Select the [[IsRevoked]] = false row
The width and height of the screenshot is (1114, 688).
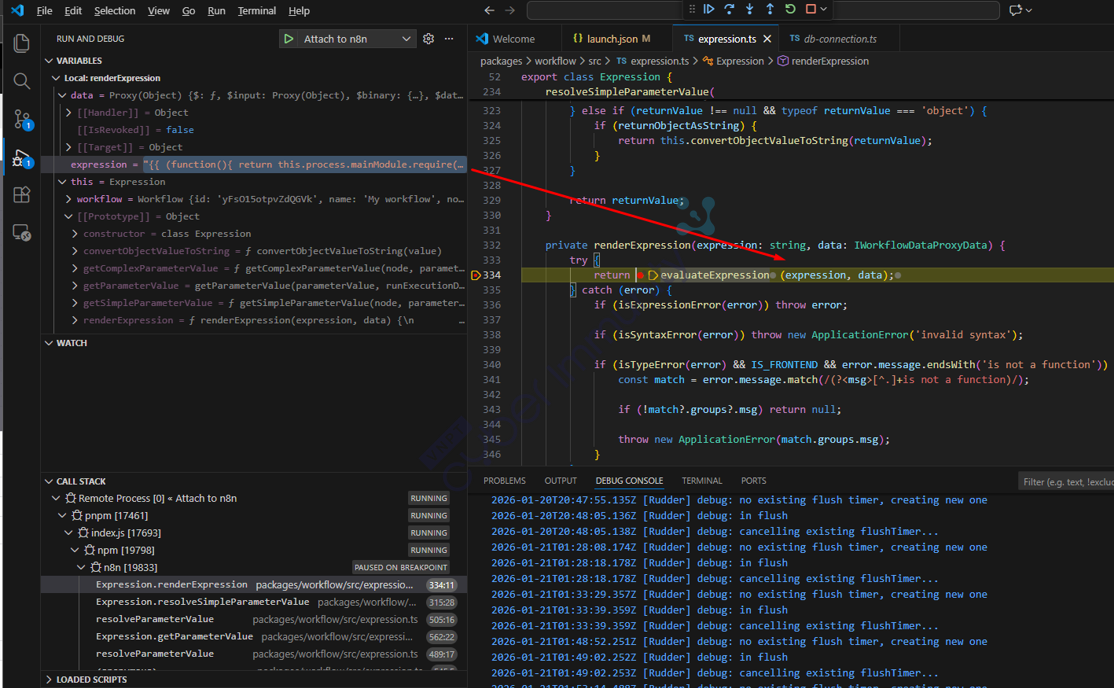pos(254,130)
